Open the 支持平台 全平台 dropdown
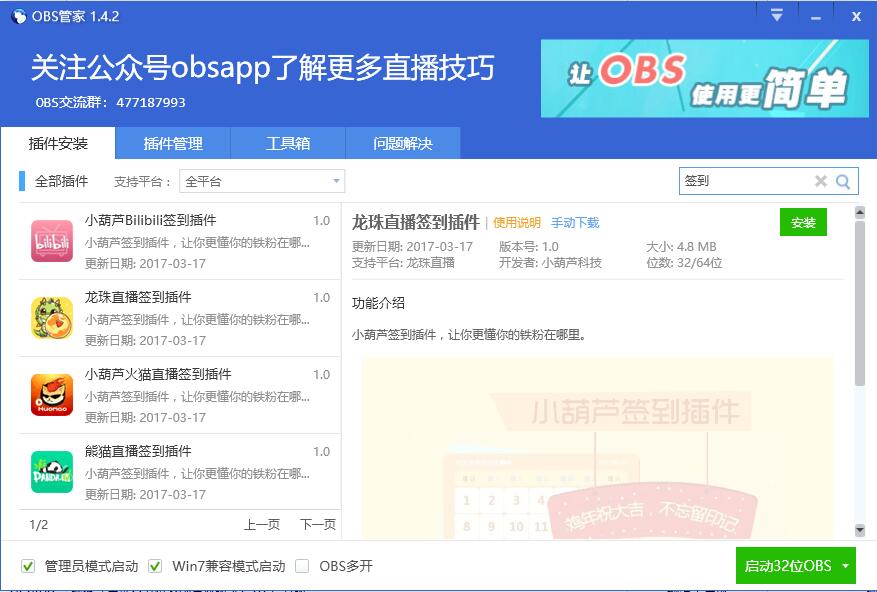877x592 pixels. click(262, 181)
